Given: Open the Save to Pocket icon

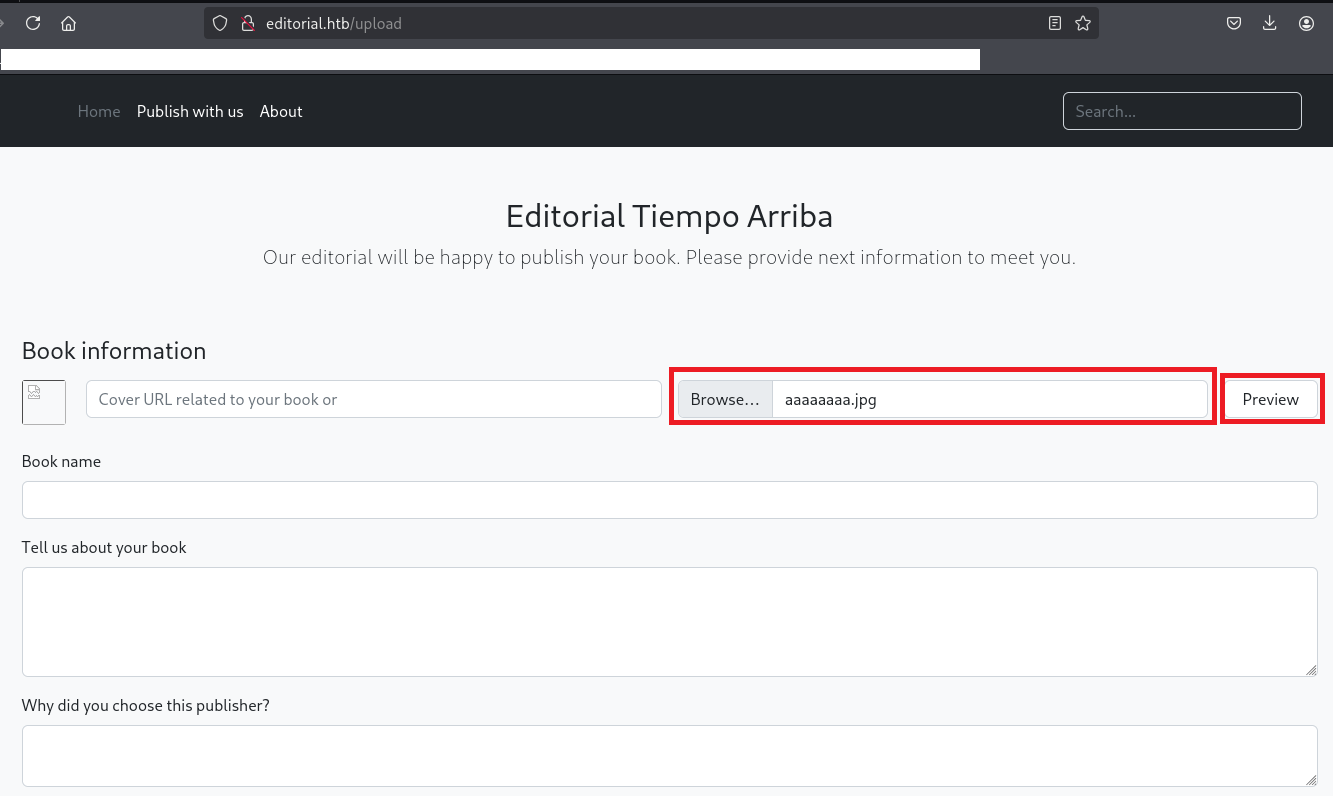Looking at the screenshot, I should coord(1234,23).
